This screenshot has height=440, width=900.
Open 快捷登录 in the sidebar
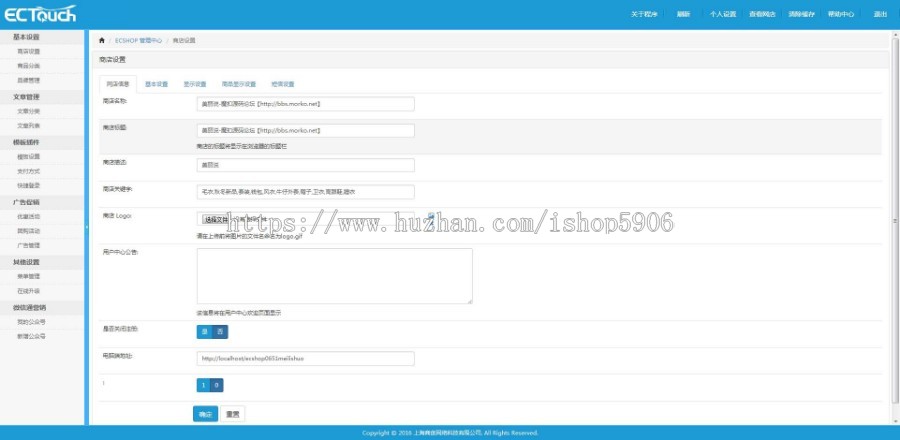point(29,185)
